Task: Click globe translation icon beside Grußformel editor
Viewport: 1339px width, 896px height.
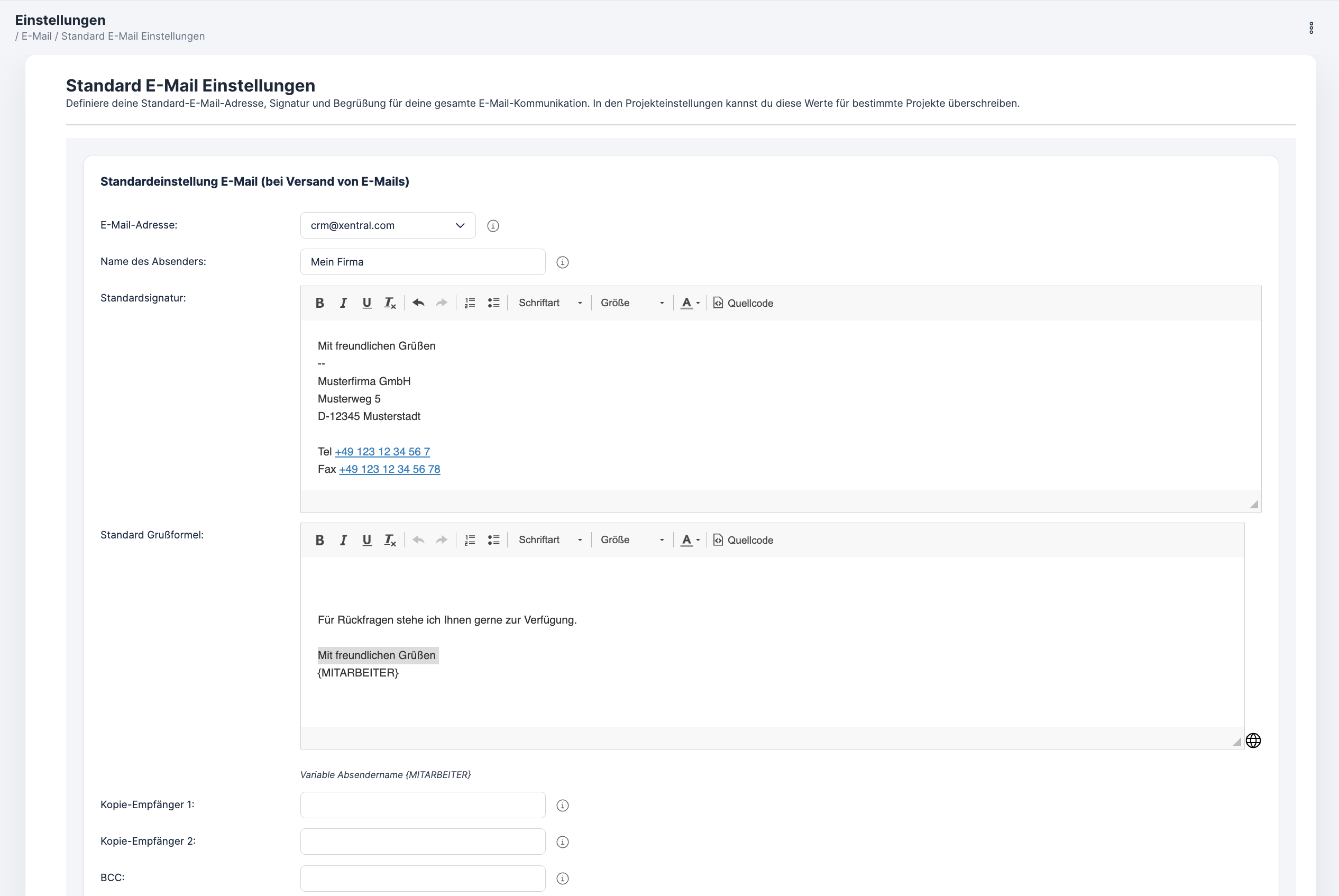Action: (x=1253, y=740)
